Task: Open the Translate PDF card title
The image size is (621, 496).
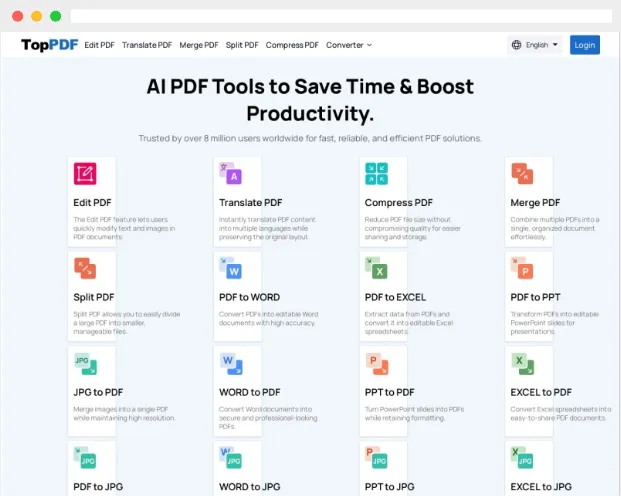Action: pyautogui.click(x=250, y=202)
